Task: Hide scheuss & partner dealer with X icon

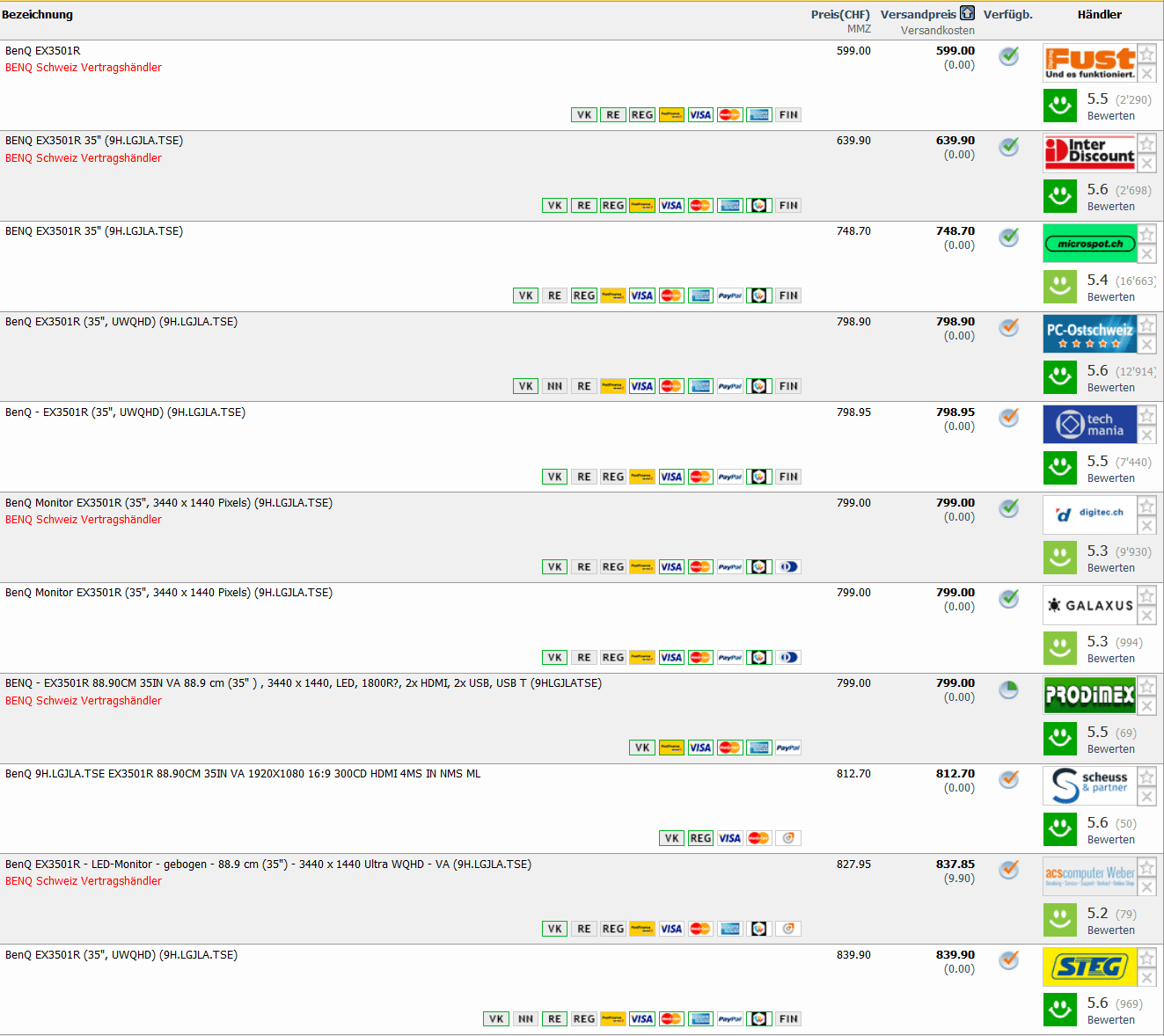Action: (x=1147, y=797)
